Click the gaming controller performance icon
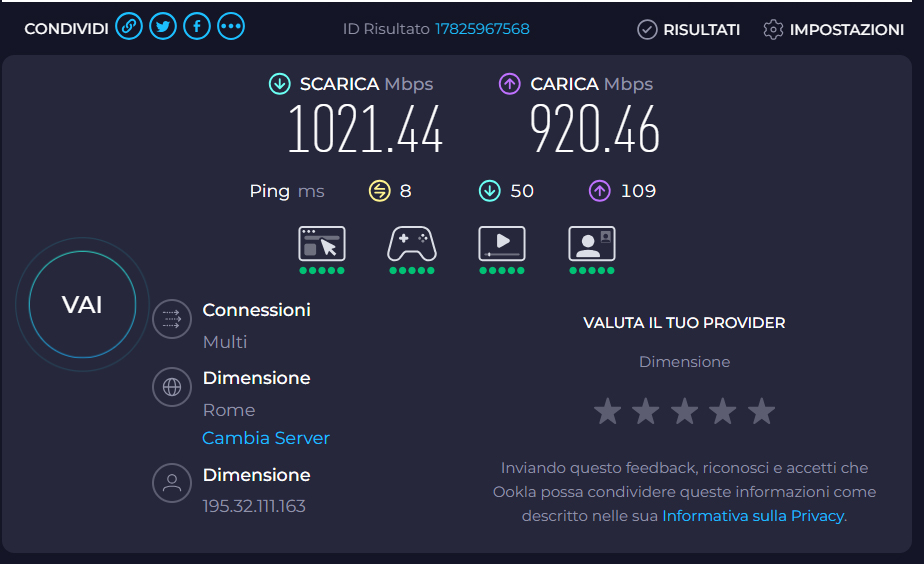Screen dimensions: 924x564 [412, 243]
